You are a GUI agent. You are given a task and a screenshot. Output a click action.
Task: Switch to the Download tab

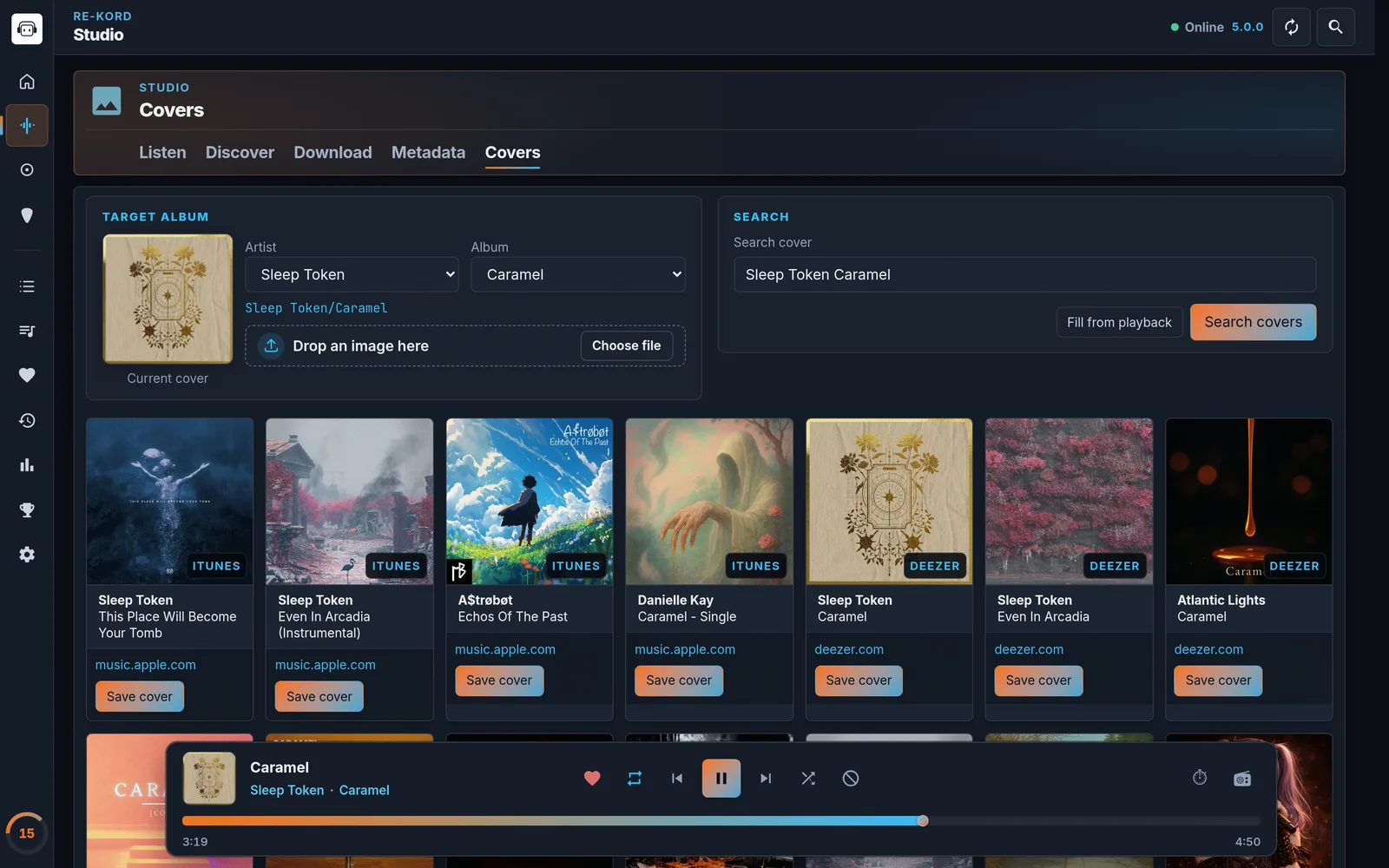pos(332,152)
